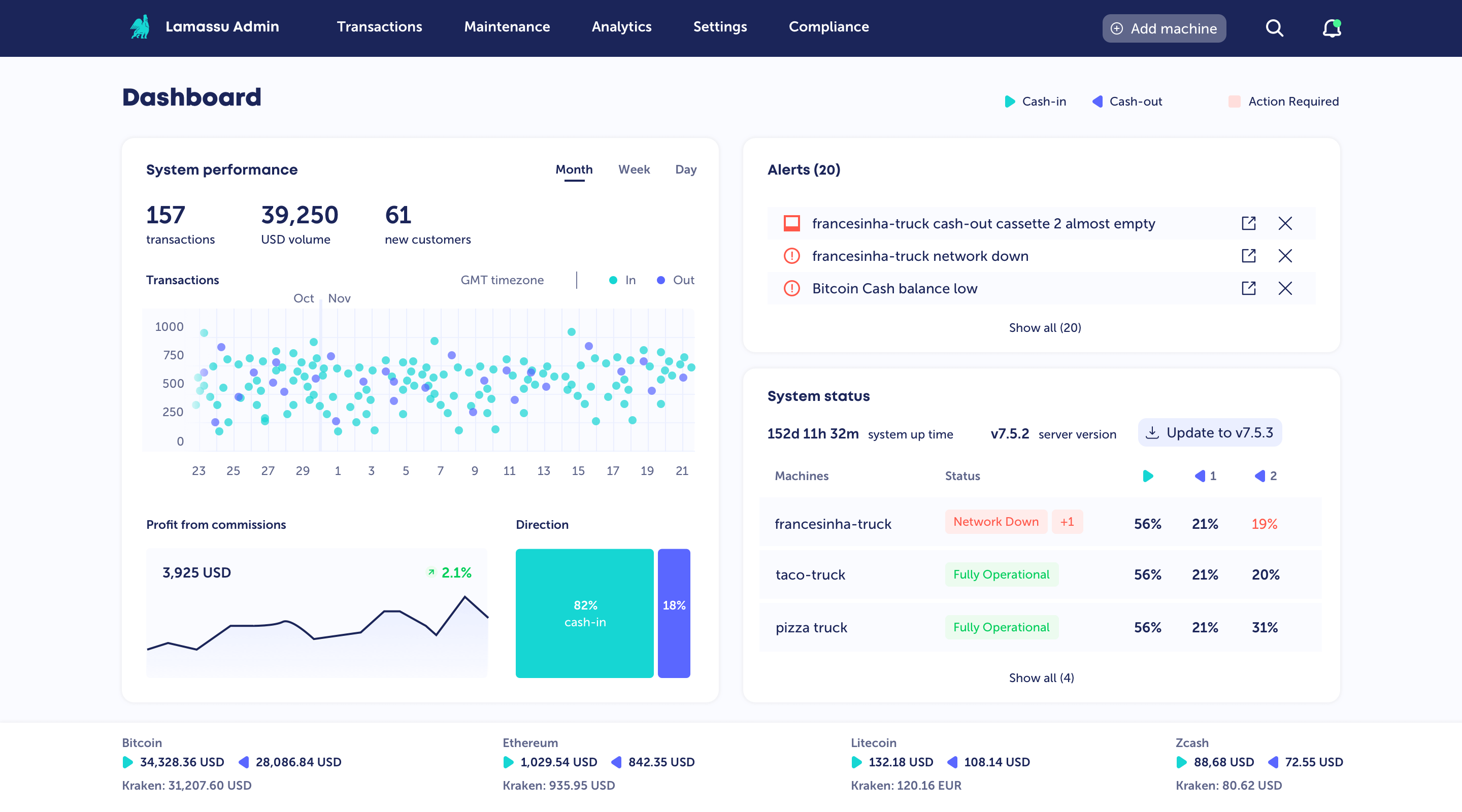Click the export icon for francesinha-truck alert

click(1247, 223)
